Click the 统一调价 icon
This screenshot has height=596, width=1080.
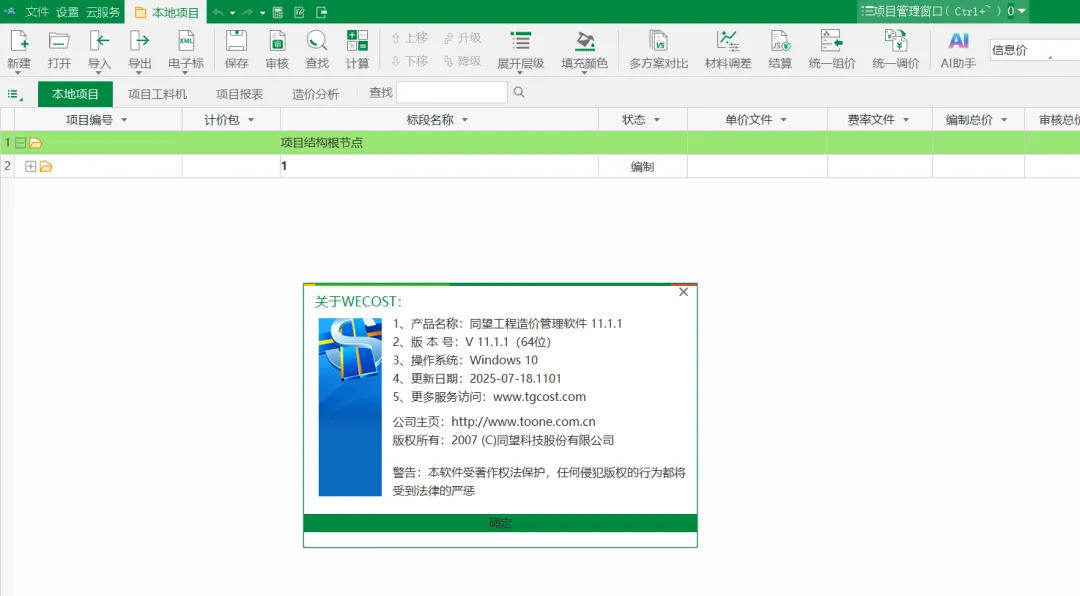pos(895,41)
